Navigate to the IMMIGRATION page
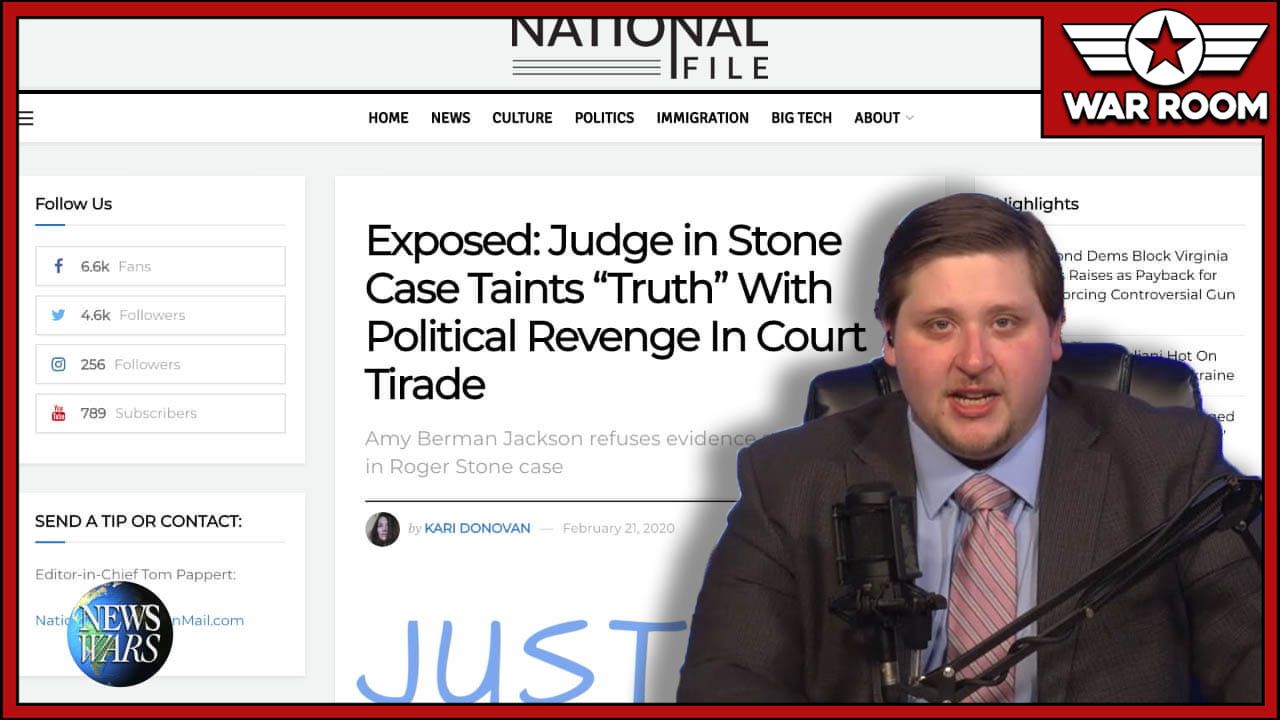The image size is (1280, 720). point(702,118)
